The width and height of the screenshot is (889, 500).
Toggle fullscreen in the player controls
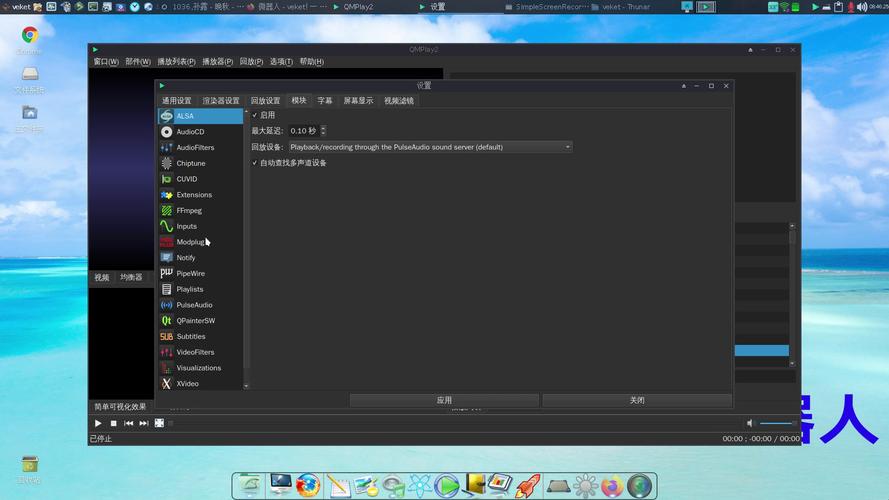point(159,423)
